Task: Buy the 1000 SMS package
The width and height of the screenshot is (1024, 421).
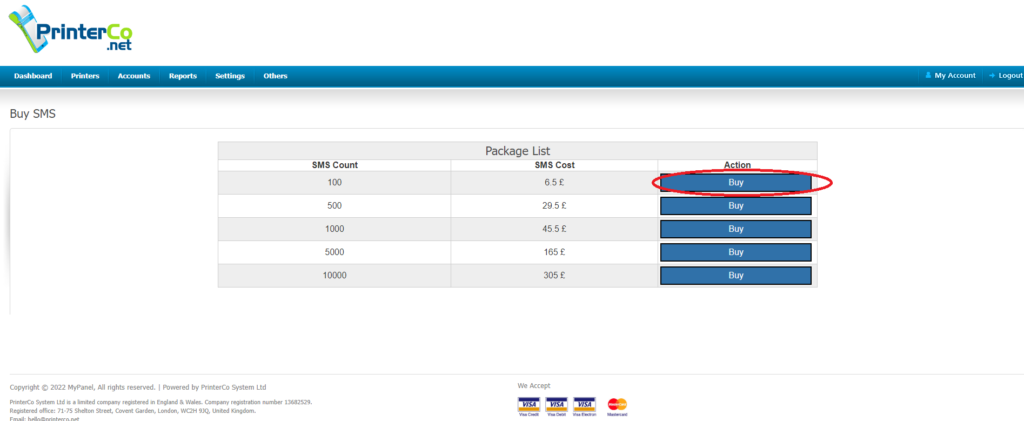Action: [x=736, y=229]
